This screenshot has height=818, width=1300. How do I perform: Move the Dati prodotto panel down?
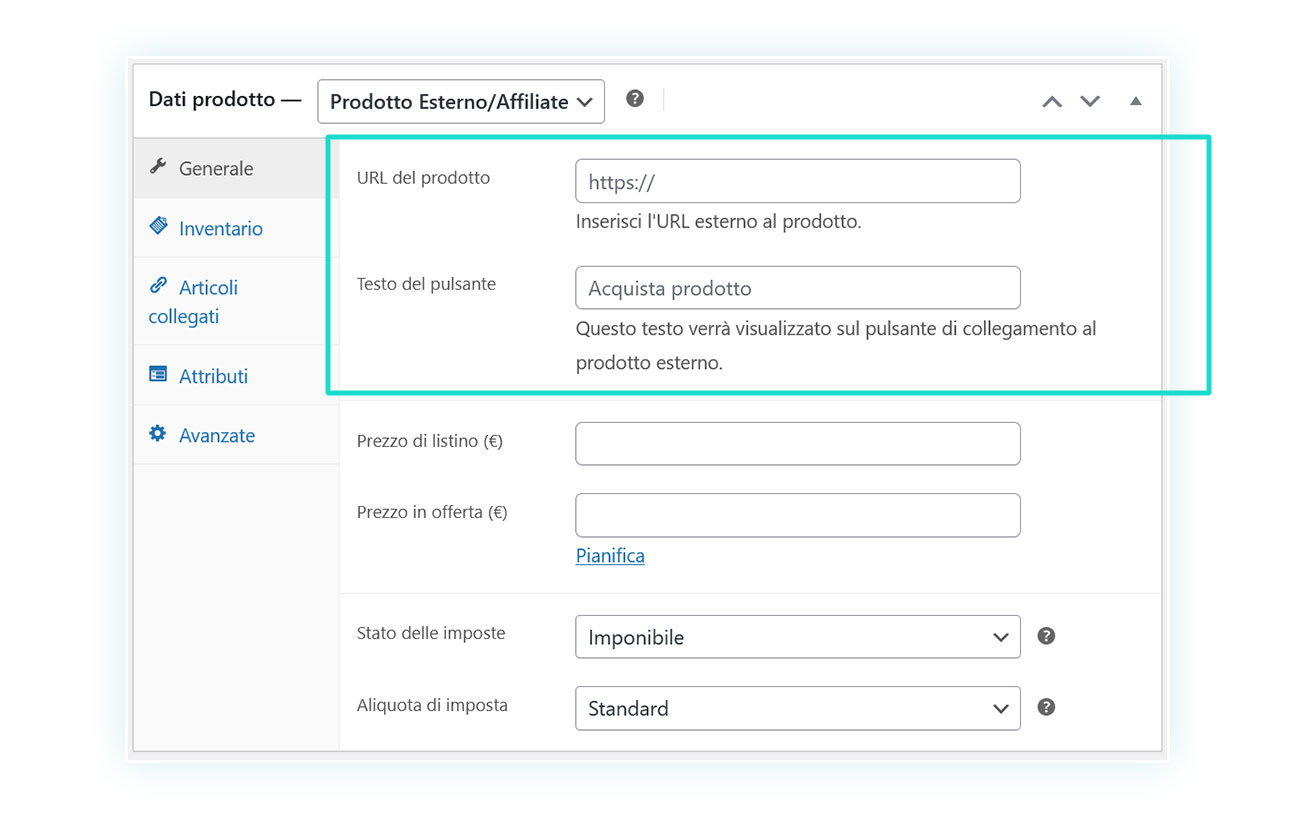click(1090, 101)
